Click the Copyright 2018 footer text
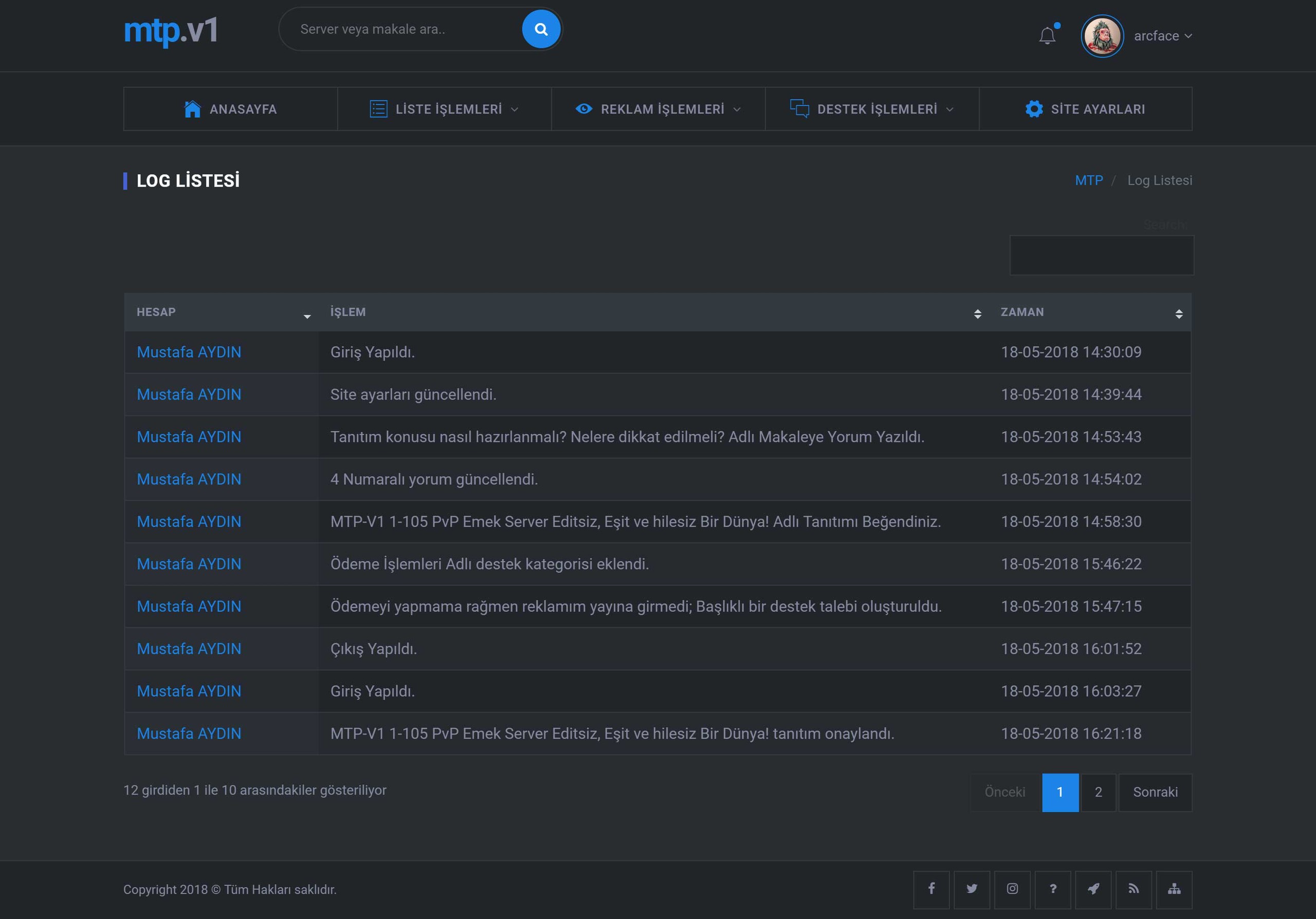The image size is (1316, 919). point(230,889)
